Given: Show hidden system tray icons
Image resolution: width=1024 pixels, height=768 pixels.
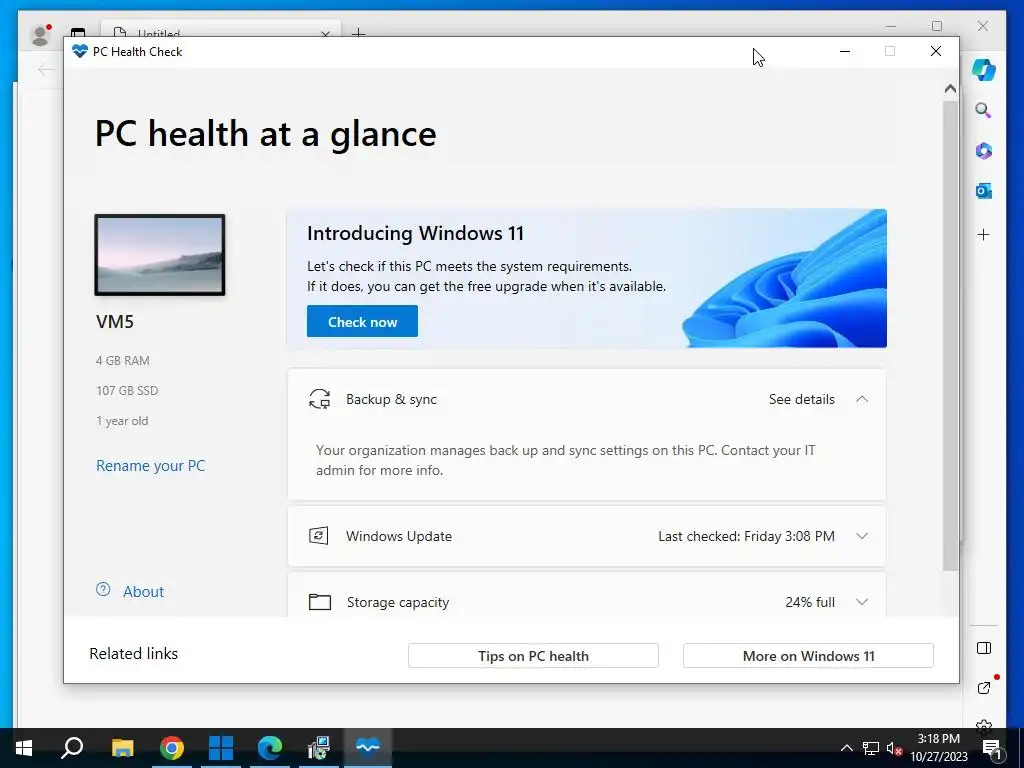Looking at the screenshot, I should tap(846, 748).
